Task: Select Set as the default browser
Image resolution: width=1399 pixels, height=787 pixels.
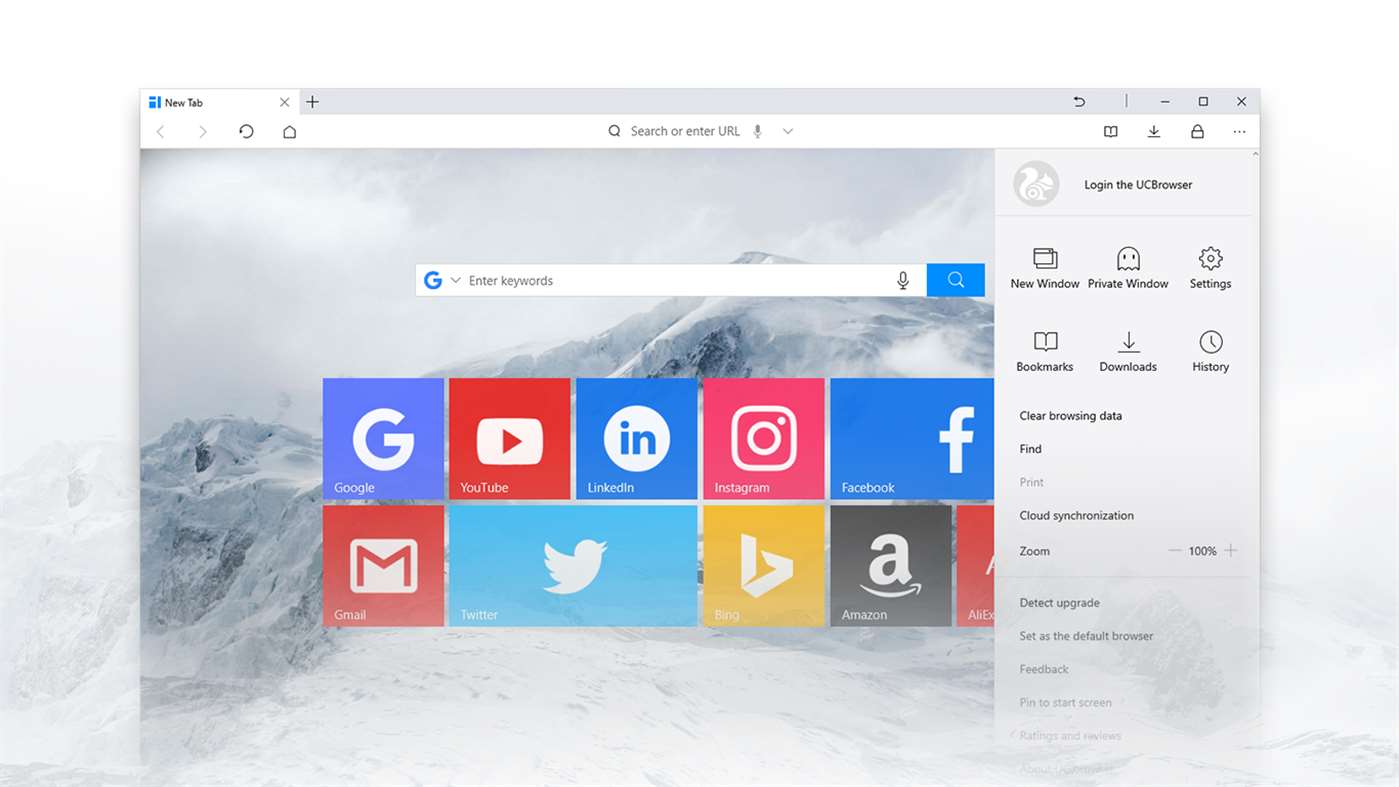Action: tap(1086, 636)
